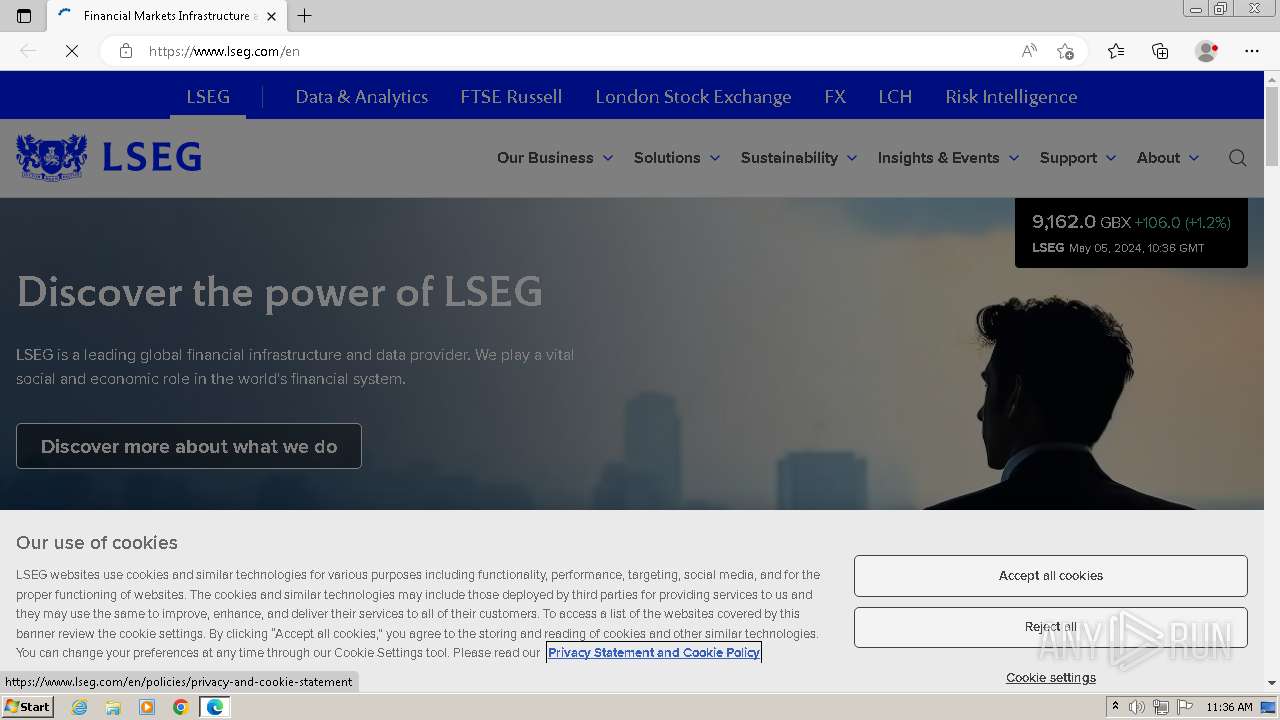Open Privacy Statement and Cookie Policy link
Image resolution: width=1280 pixels, height=720 pixels.
[x=654, y=653]
